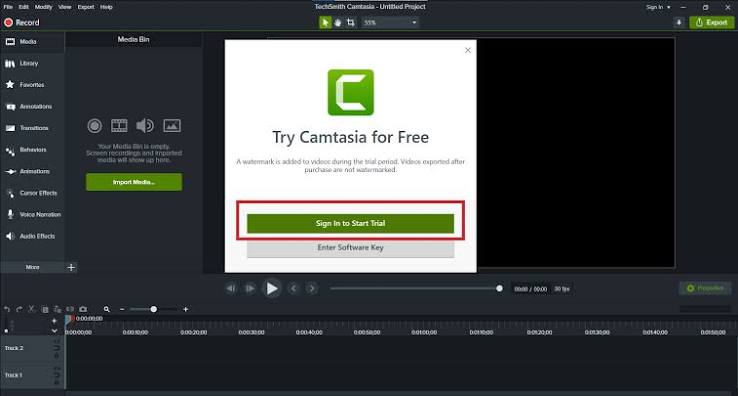Open the Edit menu
Screen dimensions: 738x396
click(24, 7)
